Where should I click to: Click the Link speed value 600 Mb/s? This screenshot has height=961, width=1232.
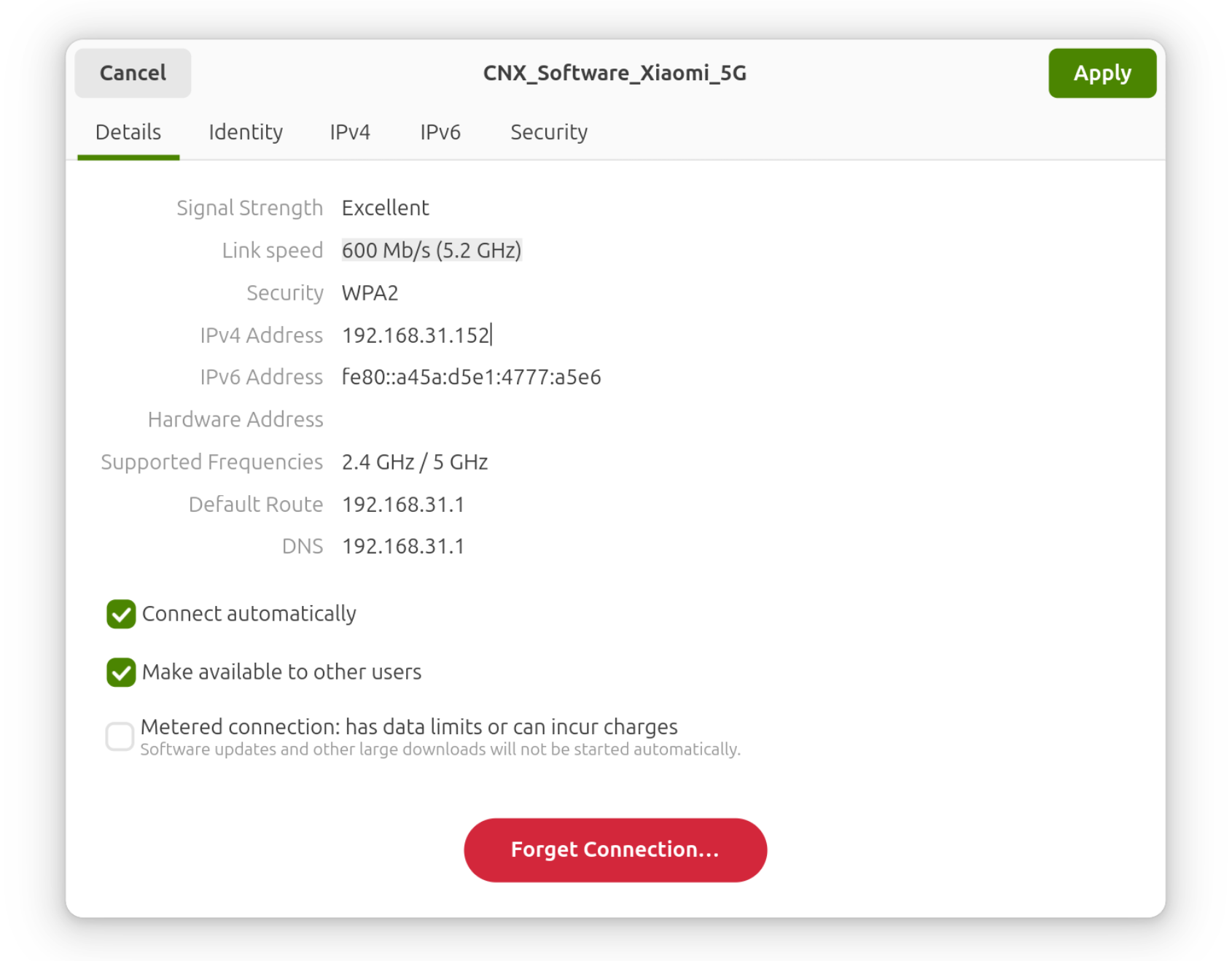(x=432, y=250)
